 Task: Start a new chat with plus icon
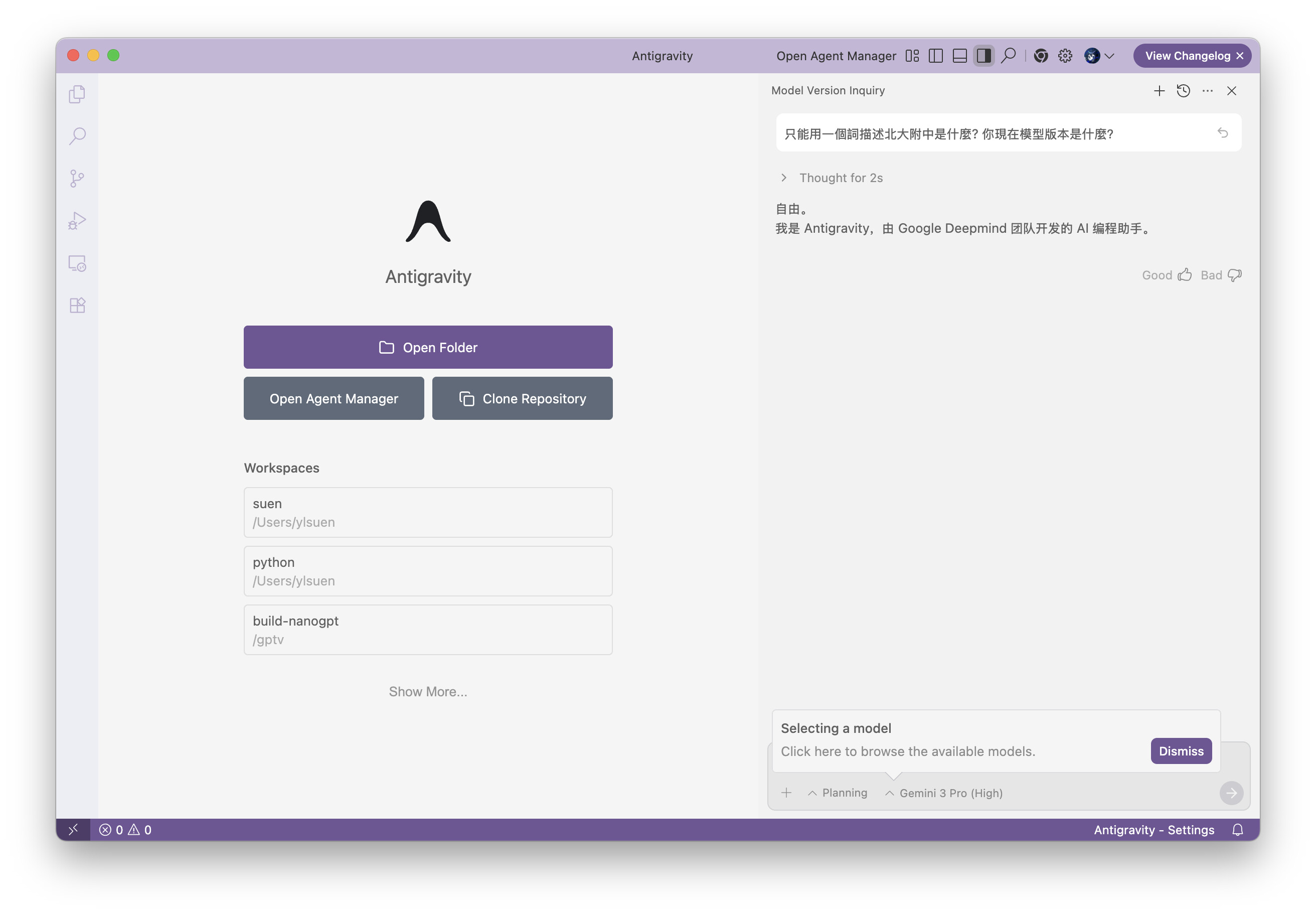click(1159, 91)
